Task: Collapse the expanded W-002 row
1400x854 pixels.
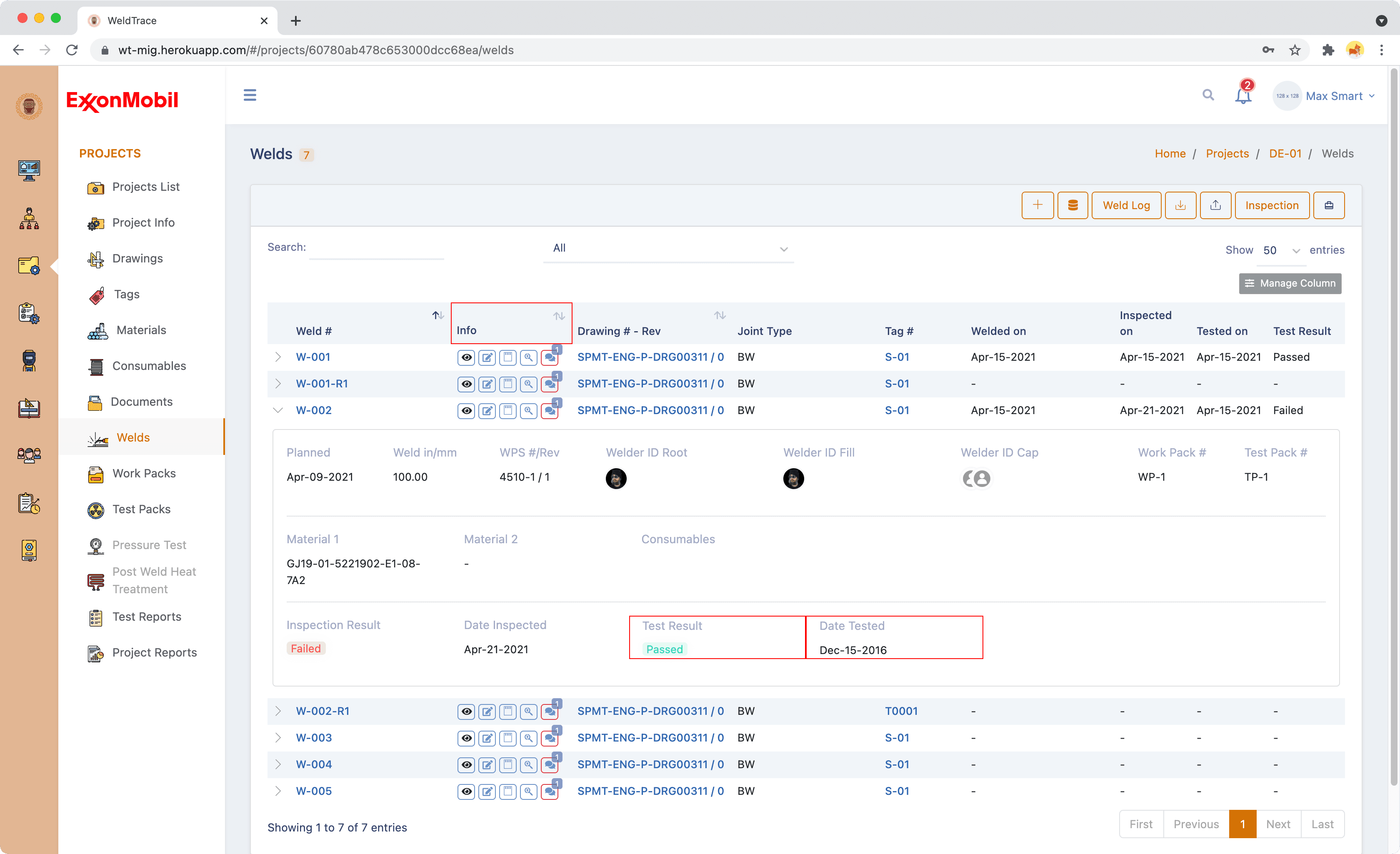Action: (278, 410)
